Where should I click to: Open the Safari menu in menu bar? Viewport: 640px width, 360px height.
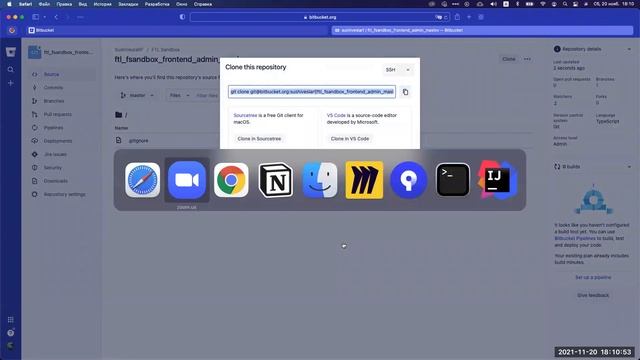[x=25, y=4]
